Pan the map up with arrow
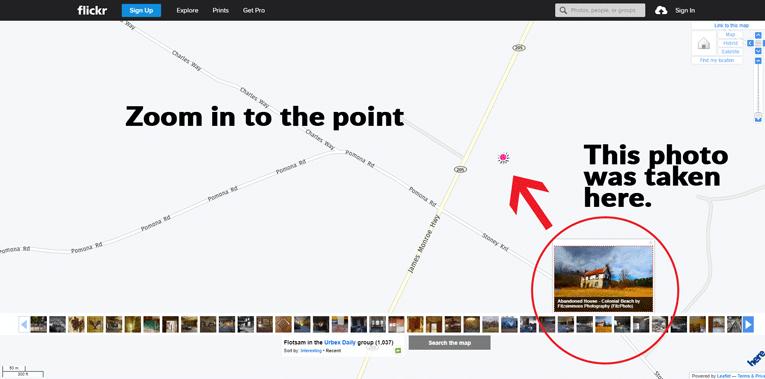This screenshot has width=765, height=379. point(758,35)
